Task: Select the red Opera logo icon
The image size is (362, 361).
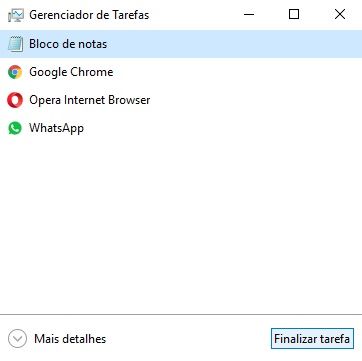Action: coord(15,100)
